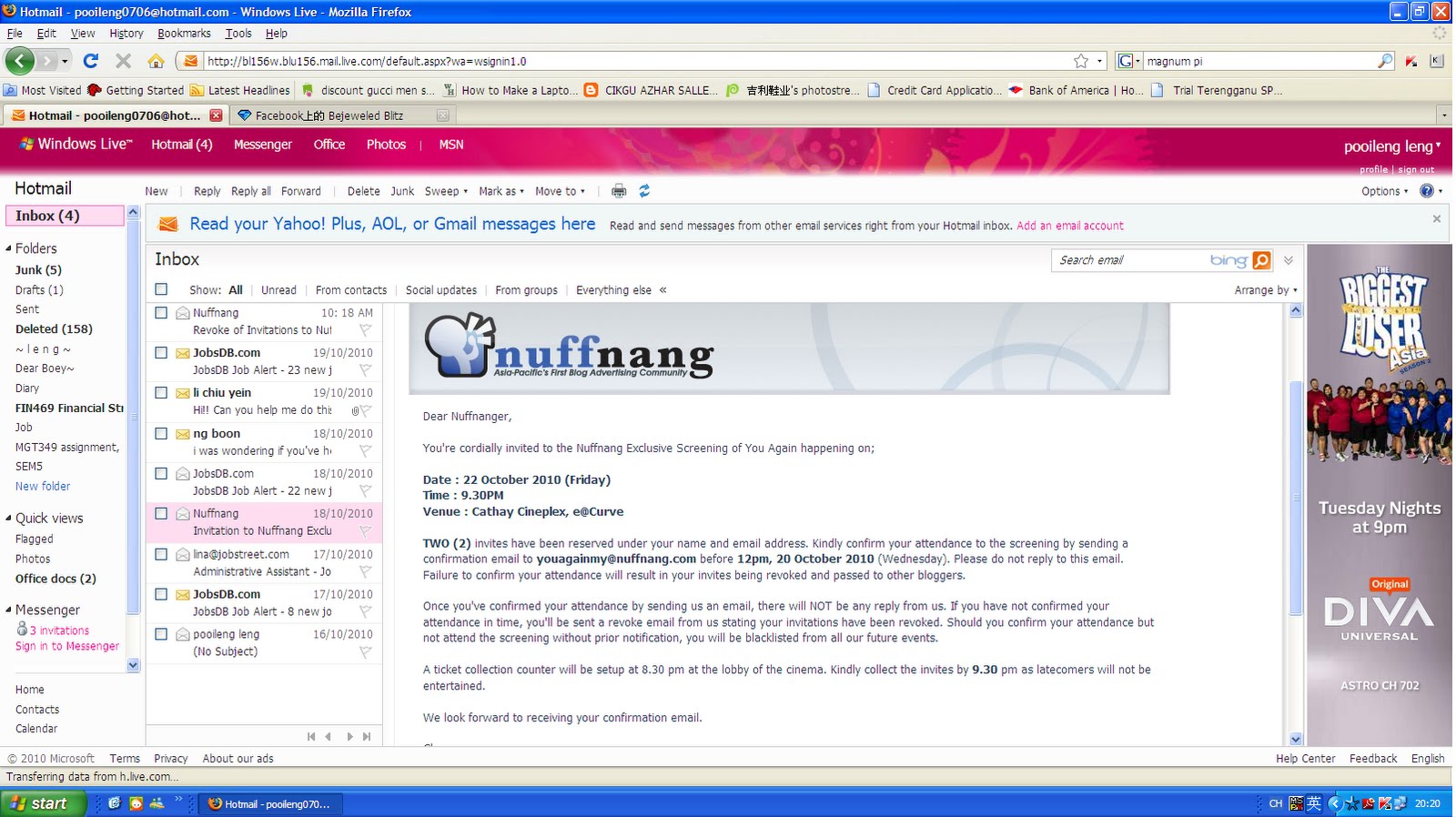
Task: Click the Forward button
Action: click(301, 191)
